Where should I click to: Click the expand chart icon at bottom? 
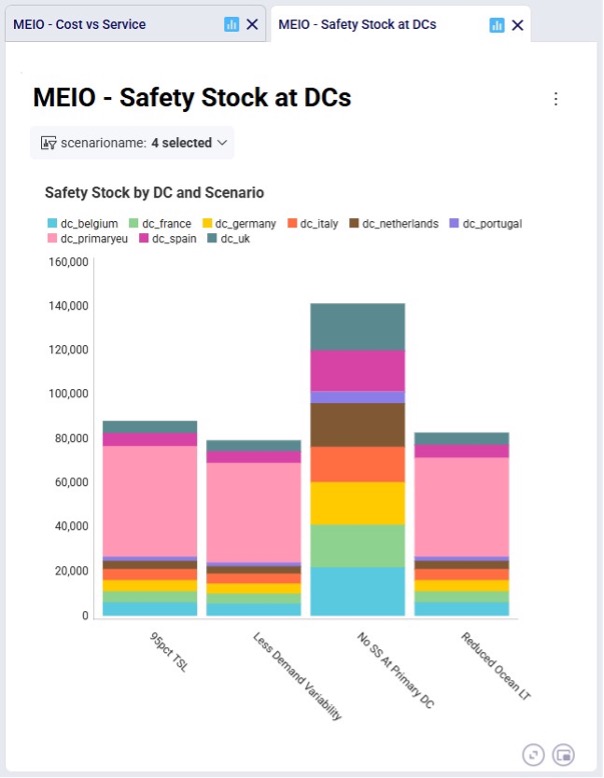[x=534, y=755]
